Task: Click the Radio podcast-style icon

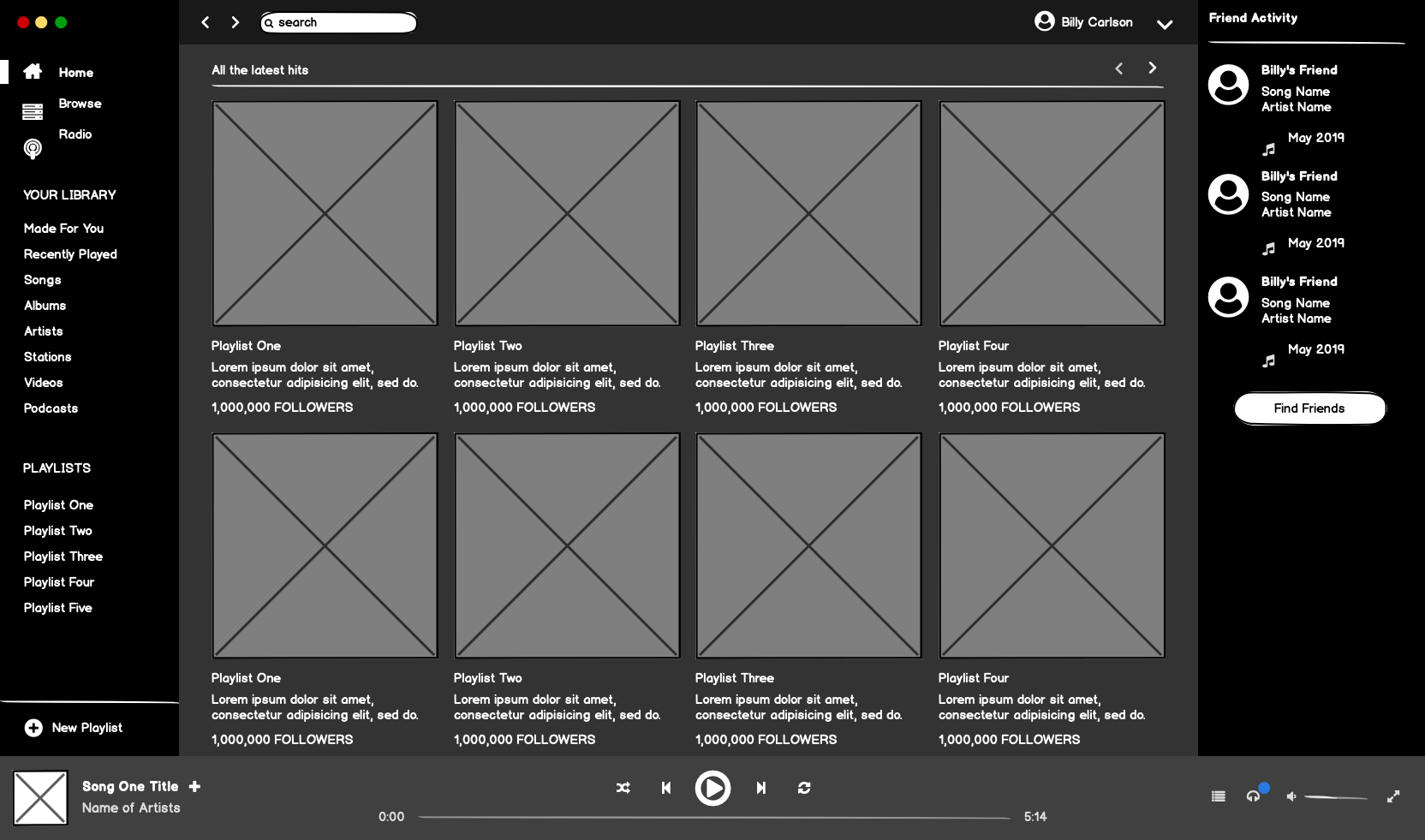Action: [33, 149]
